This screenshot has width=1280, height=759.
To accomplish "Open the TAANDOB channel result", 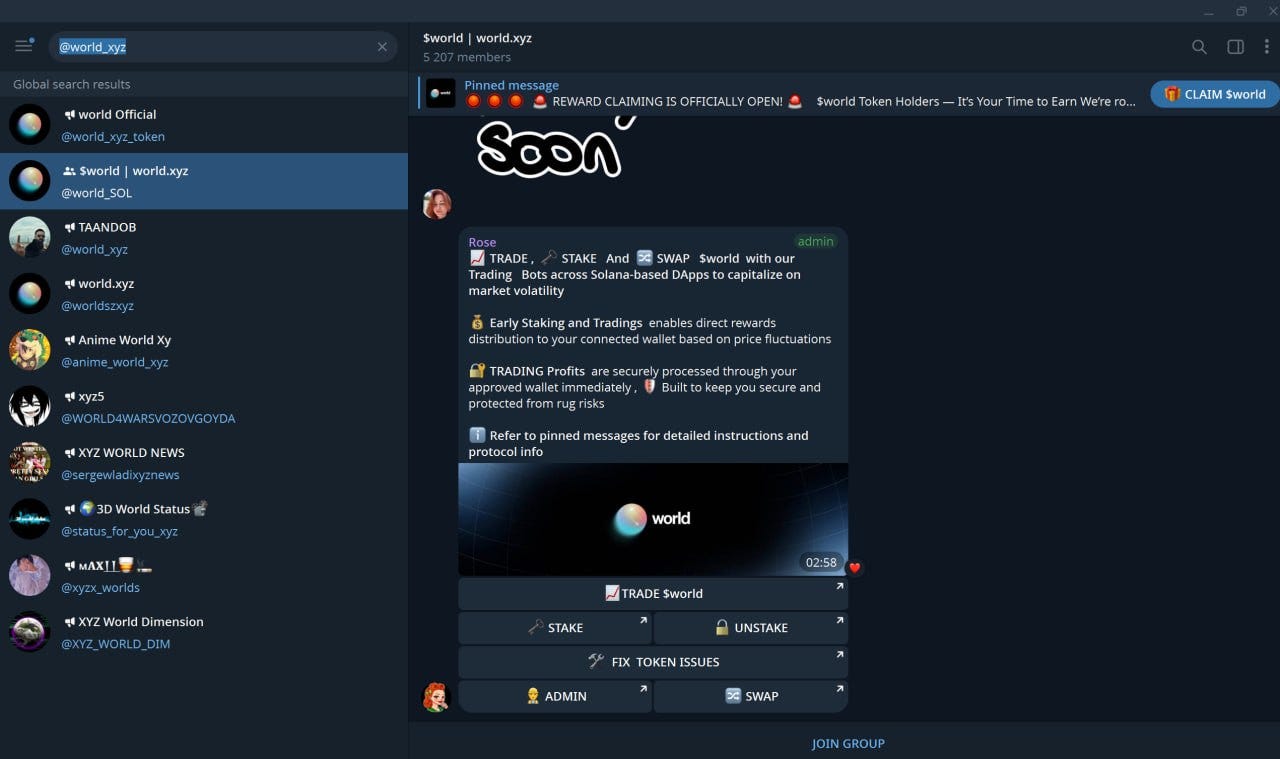I will [204, 238].
